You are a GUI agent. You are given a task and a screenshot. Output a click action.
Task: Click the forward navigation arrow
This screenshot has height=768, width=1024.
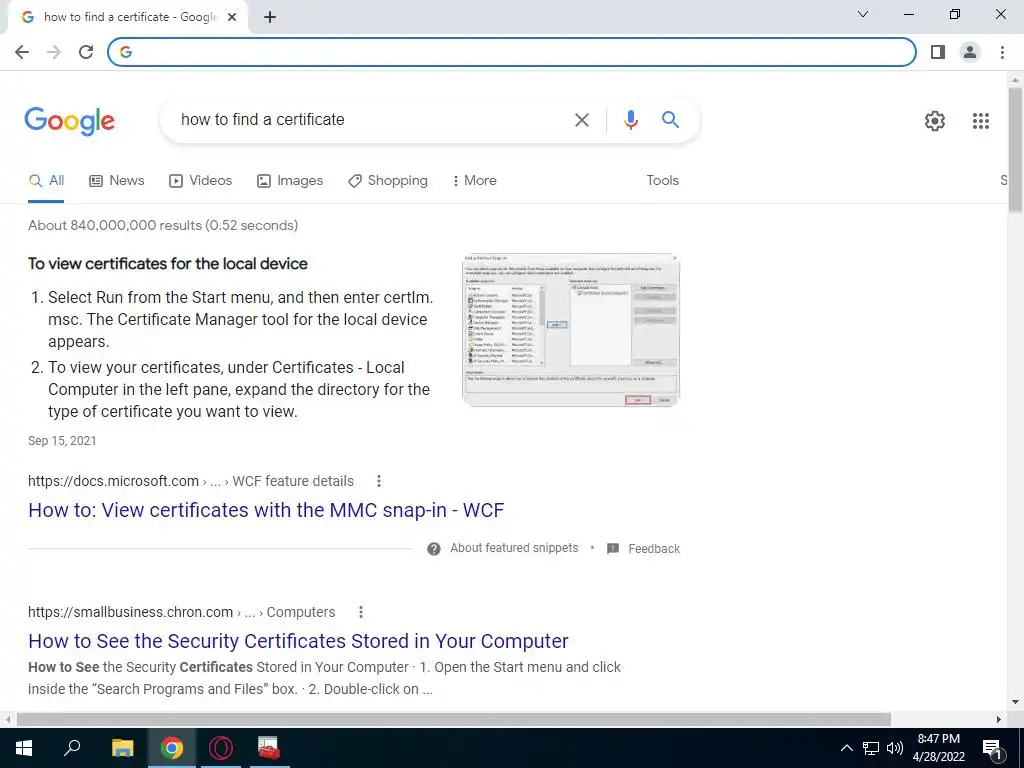tap(54, 52)
